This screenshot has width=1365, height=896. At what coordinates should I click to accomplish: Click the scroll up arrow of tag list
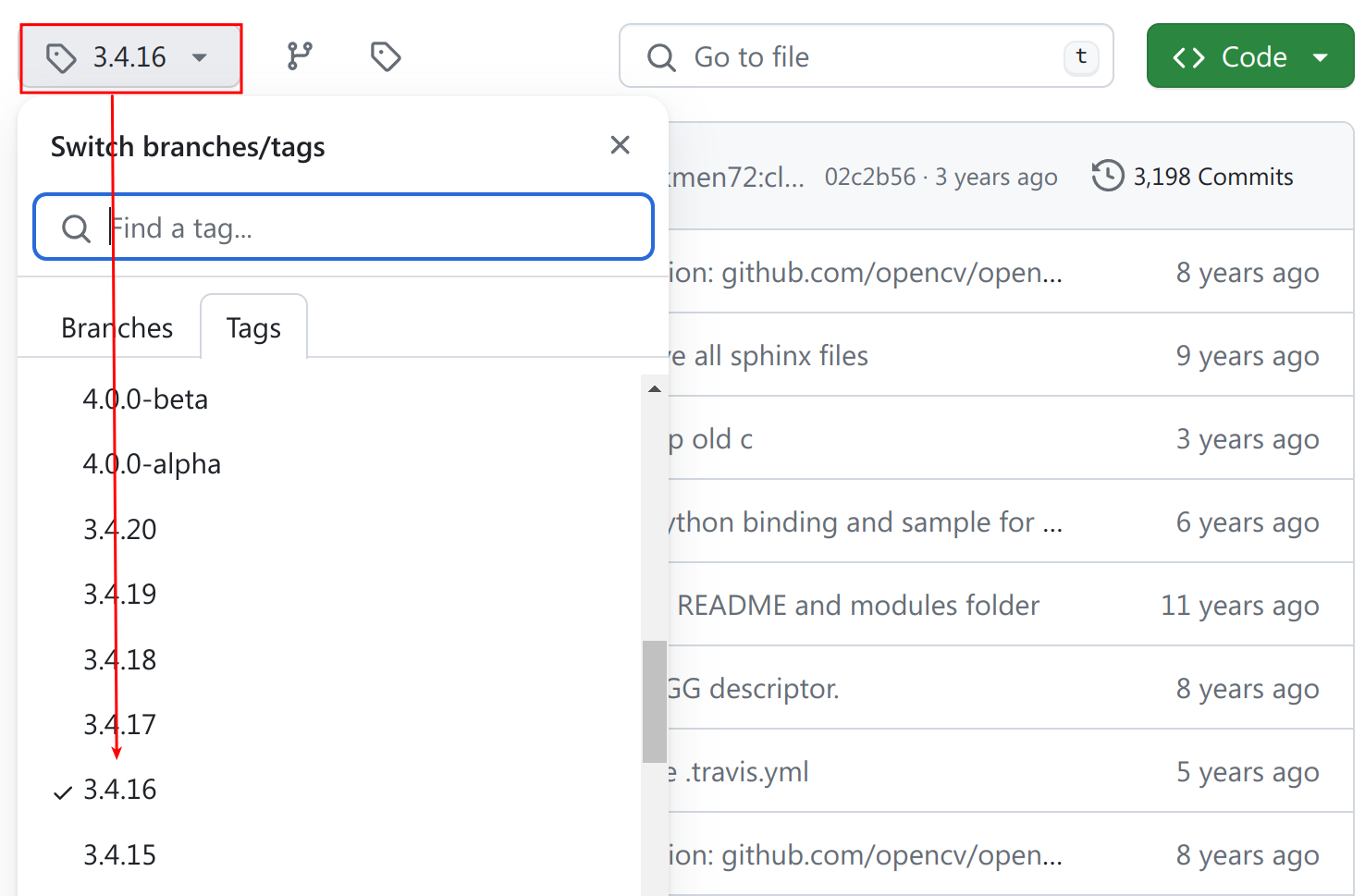click(655, 389)
